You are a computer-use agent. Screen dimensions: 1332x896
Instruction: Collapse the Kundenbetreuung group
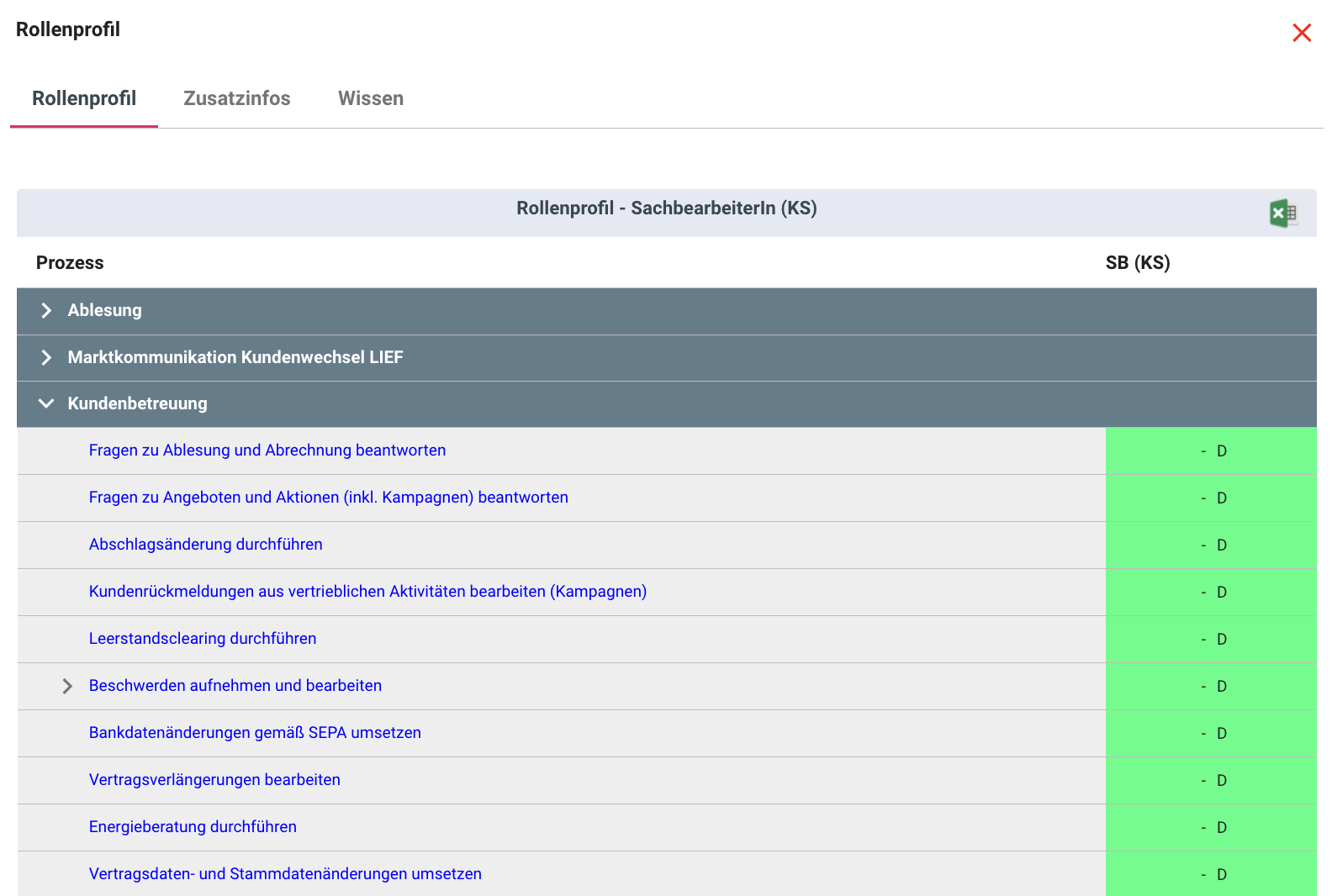click(46, 404)
